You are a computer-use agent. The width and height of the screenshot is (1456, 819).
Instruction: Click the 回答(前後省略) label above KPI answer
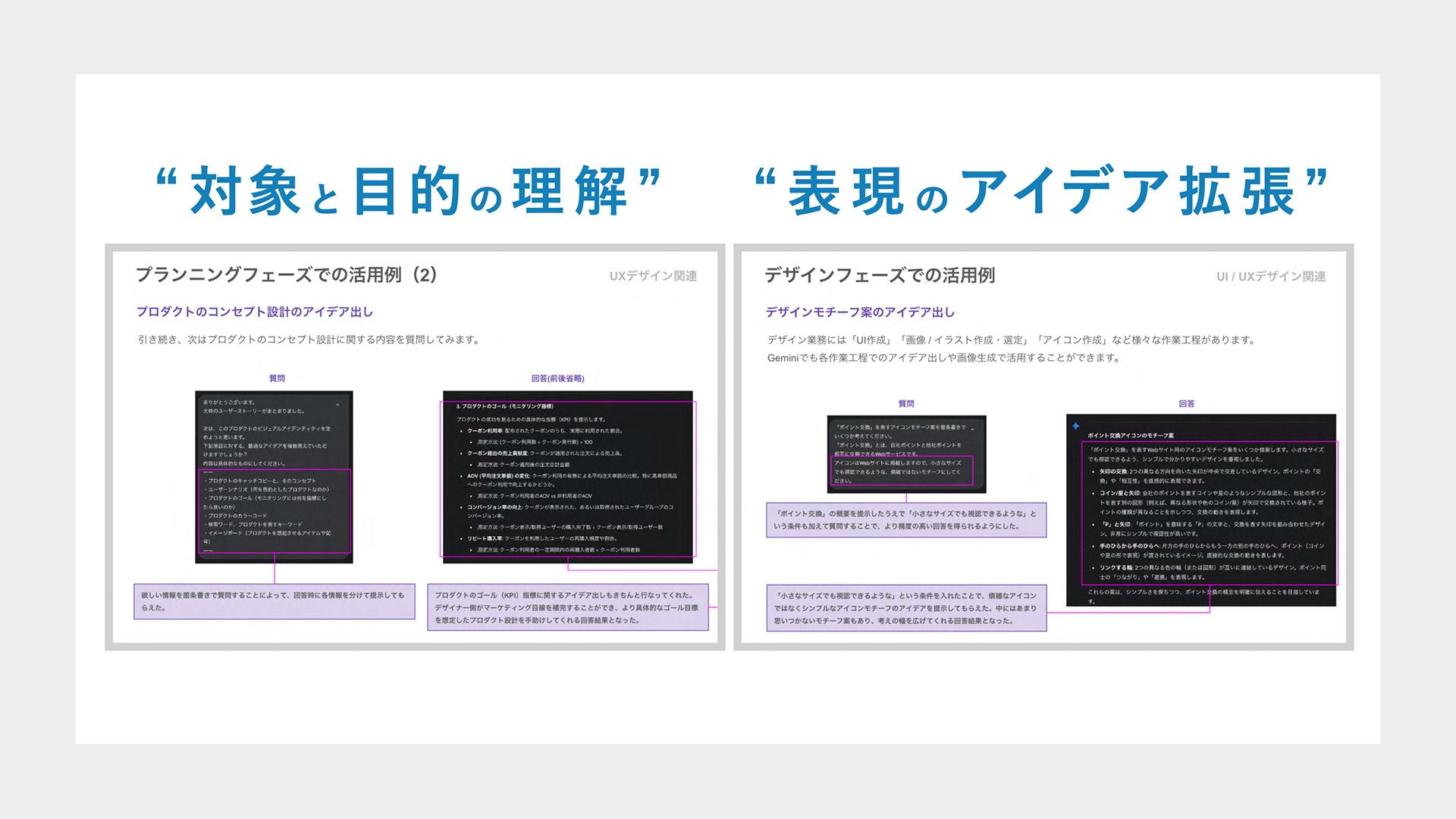click(557, 378)
